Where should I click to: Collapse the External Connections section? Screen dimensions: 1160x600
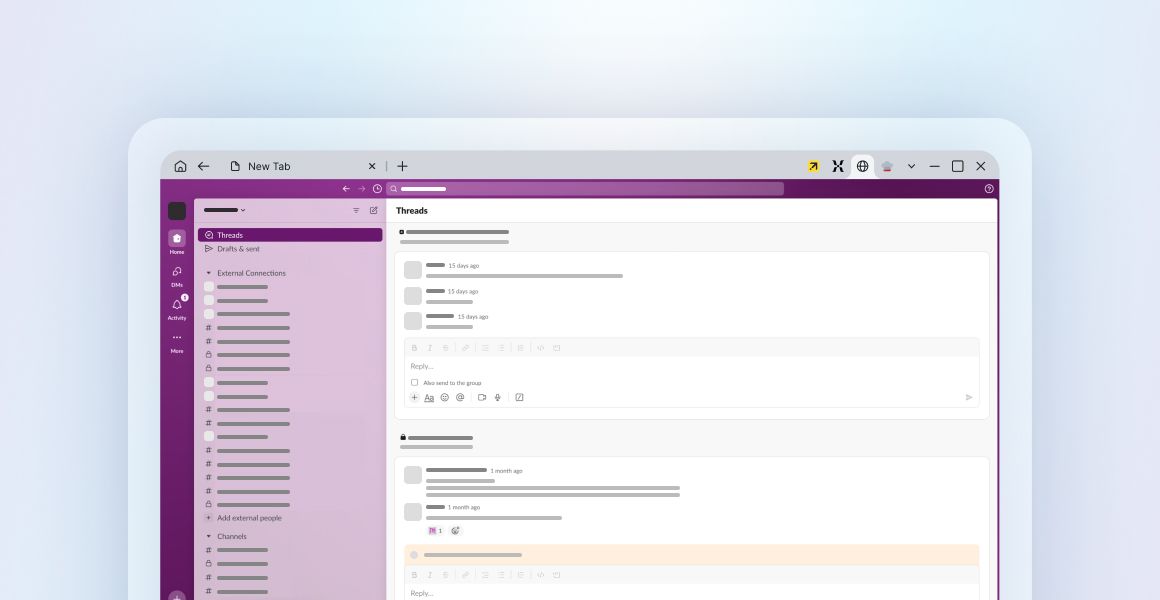[210, 272]
